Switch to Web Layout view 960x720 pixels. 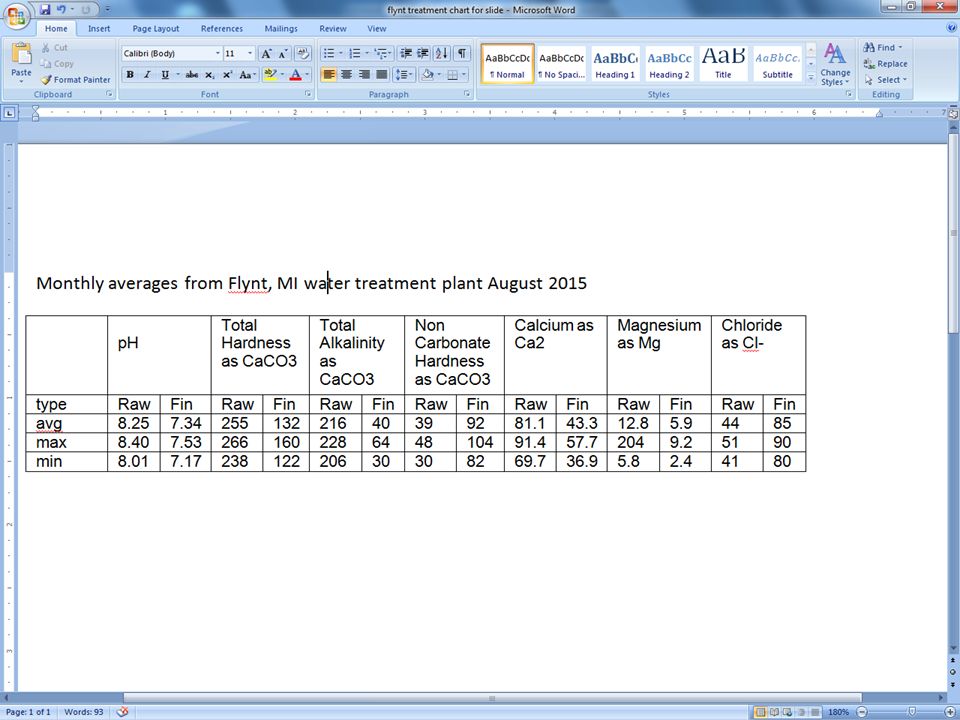787,712
